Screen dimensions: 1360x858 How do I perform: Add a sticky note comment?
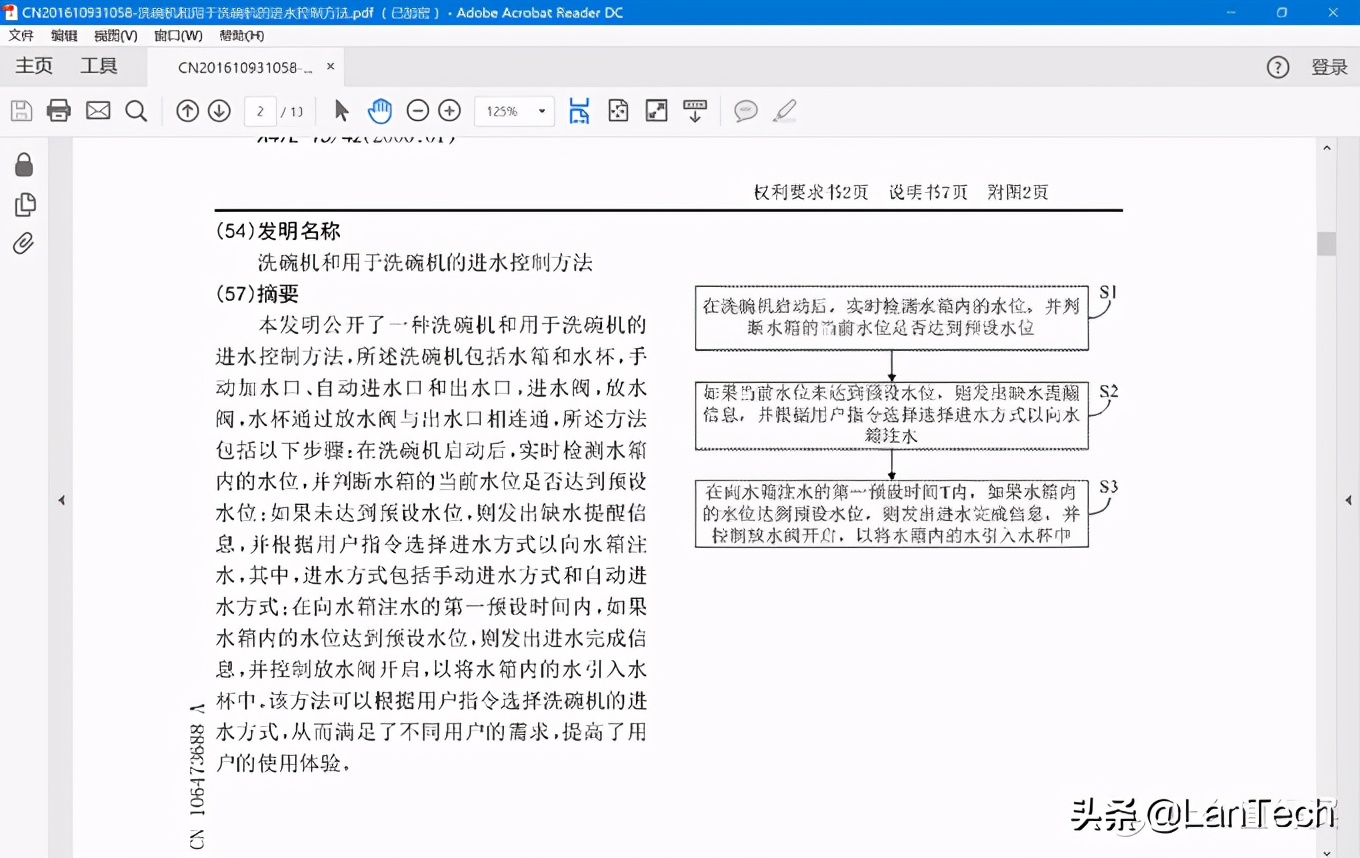(x=745, y=110)
